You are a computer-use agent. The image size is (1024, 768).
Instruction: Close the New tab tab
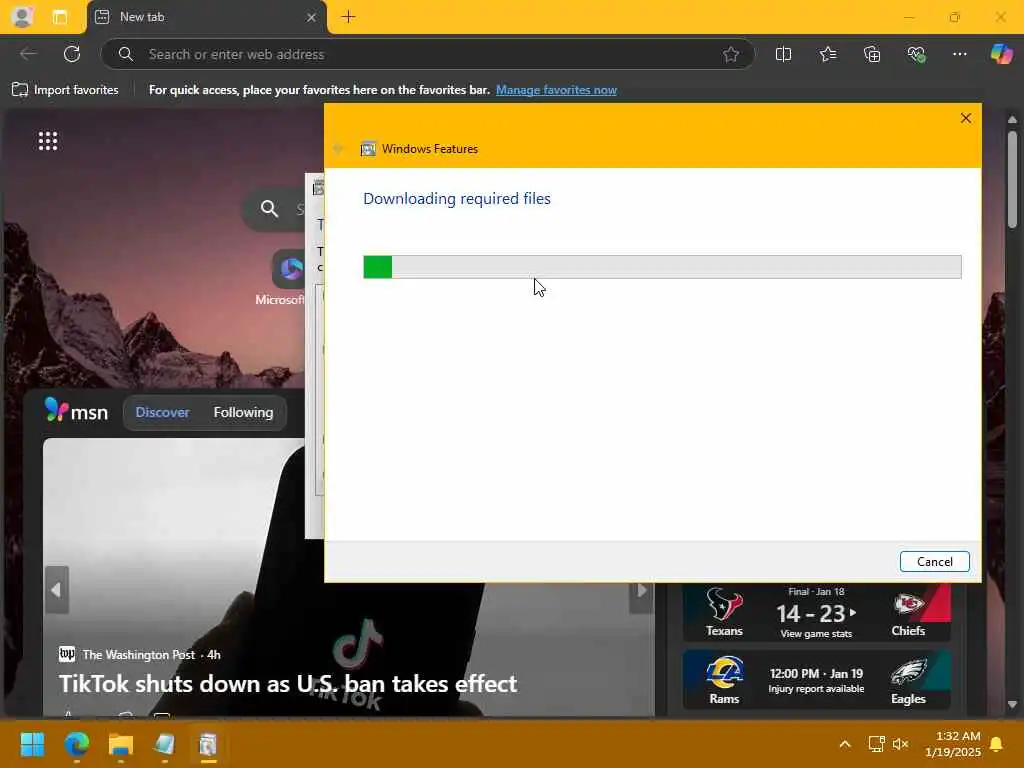[x=312, y=17]
